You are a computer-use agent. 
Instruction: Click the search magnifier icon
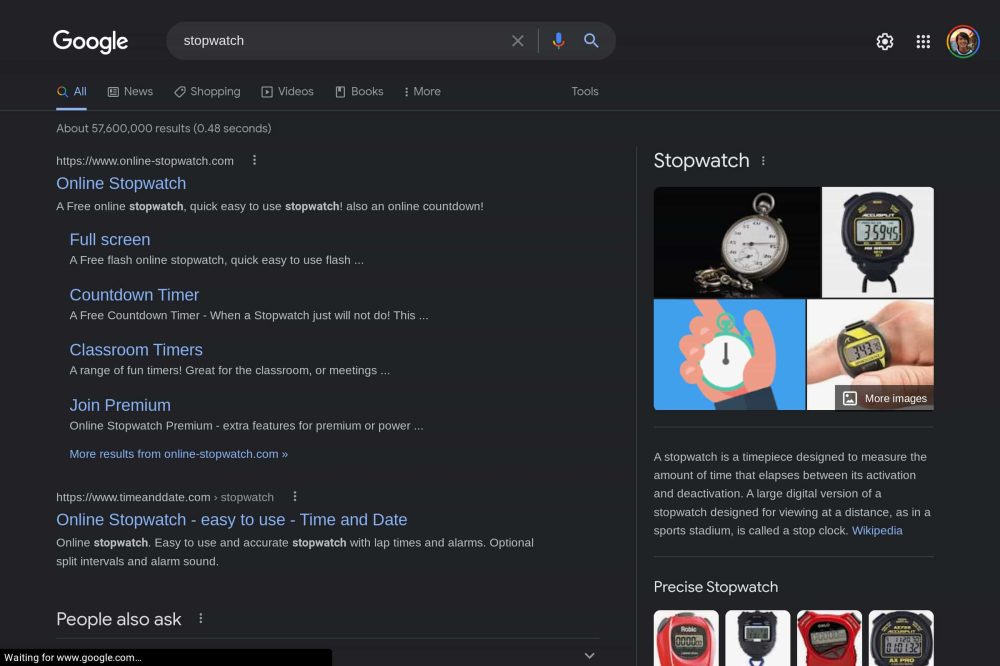click(591, 41)
